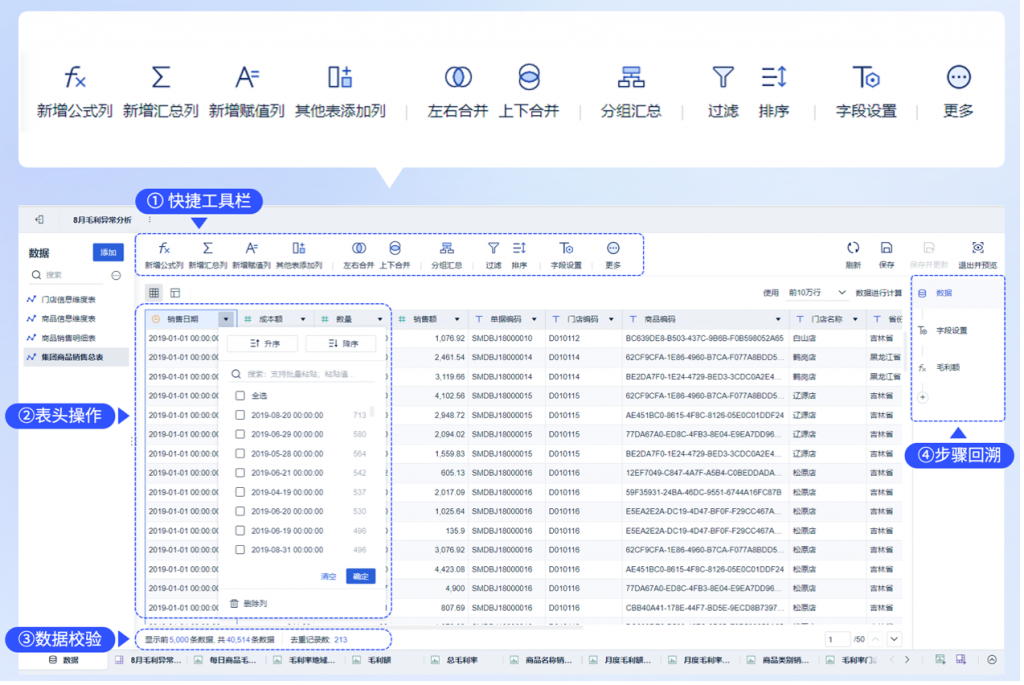
Task: Open 更多 in the small editor toolbar
Action: (613, 255)
